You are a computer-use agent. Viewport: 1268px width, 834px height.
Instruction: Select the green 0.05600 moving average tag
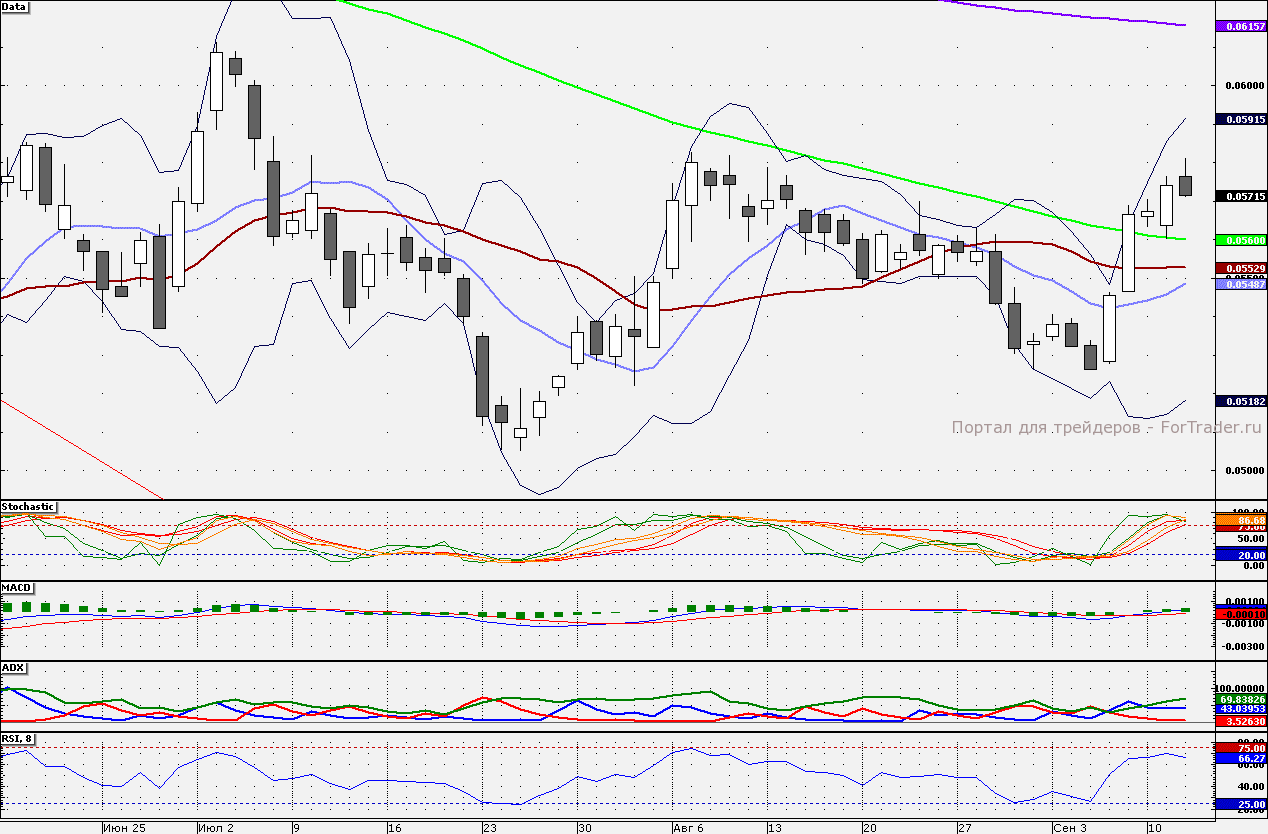[x=1240, y=240]
